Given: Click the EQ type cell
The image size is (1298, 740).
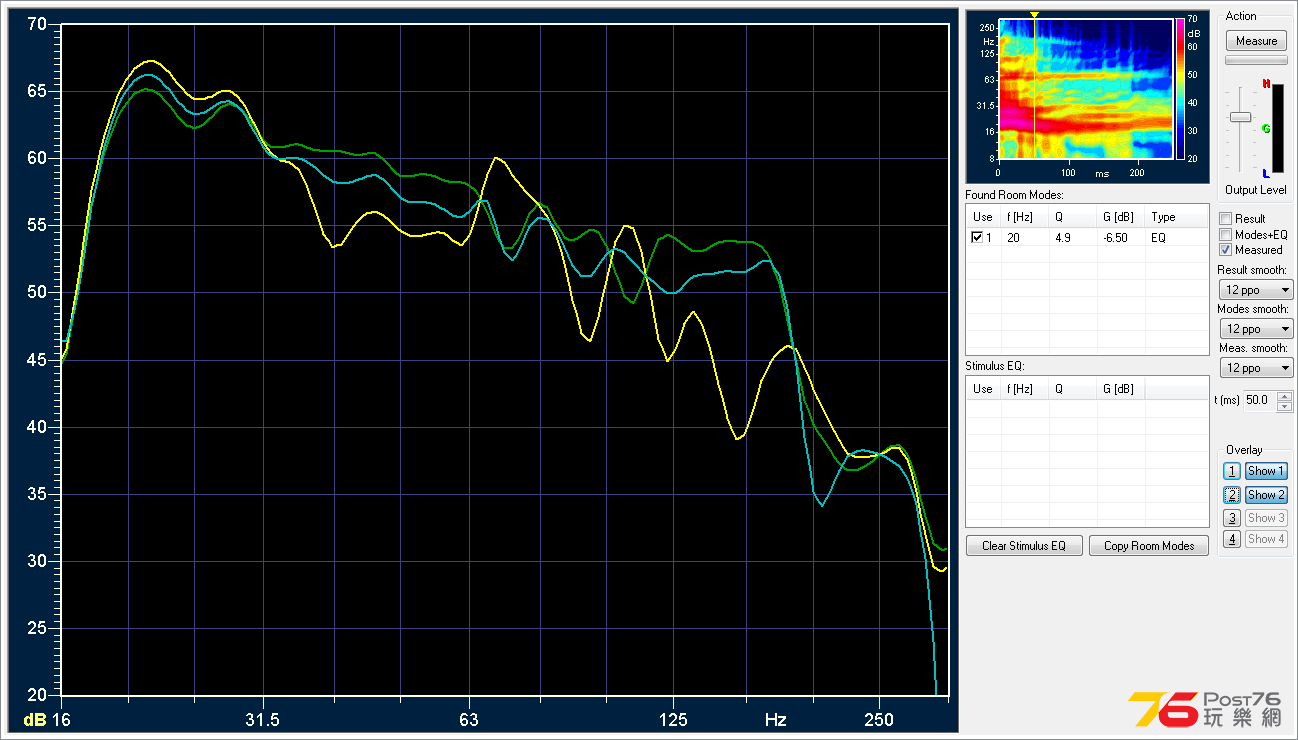Looking at the screenshot, I should point(1176,238).
